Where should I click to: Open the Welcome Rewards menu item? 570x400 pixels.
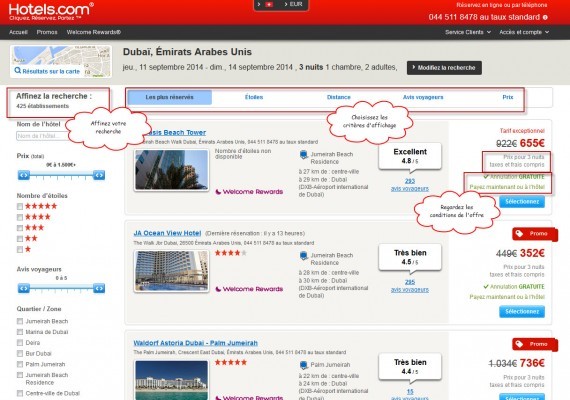93,32
